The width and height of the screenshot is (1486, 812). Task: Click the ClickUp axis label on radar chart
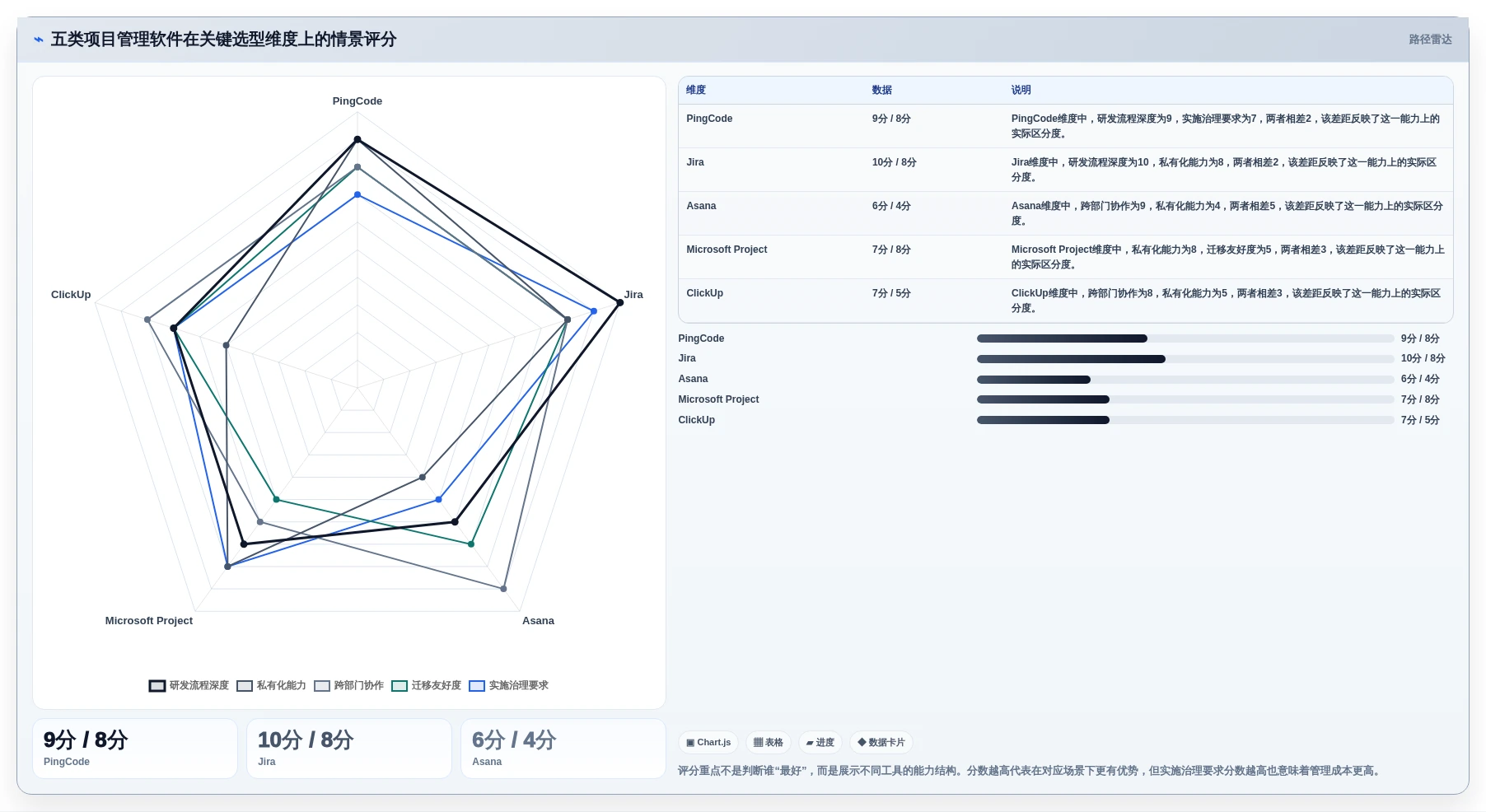[71, 295]
